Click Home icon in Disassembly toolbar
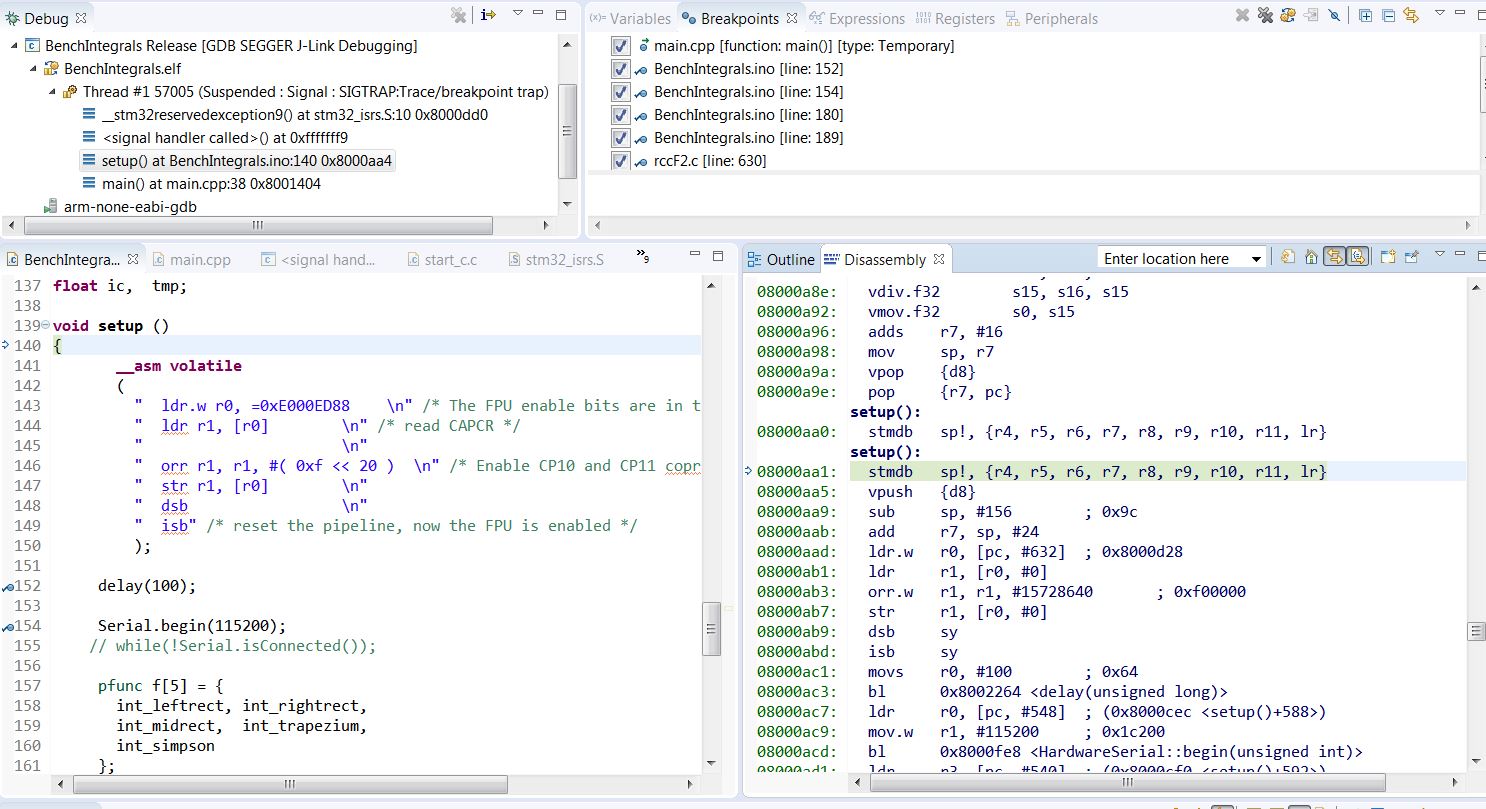 point(1311,257)
